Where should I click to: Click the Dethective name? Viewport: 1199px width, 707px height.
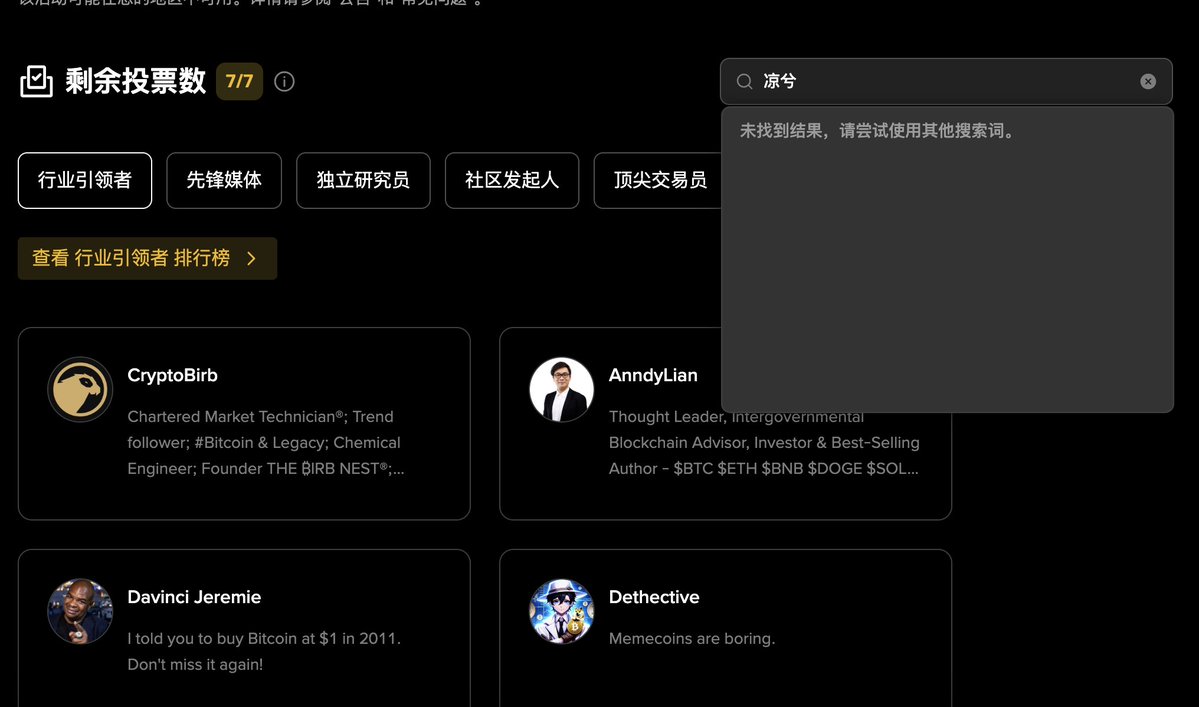click(654, 597)
